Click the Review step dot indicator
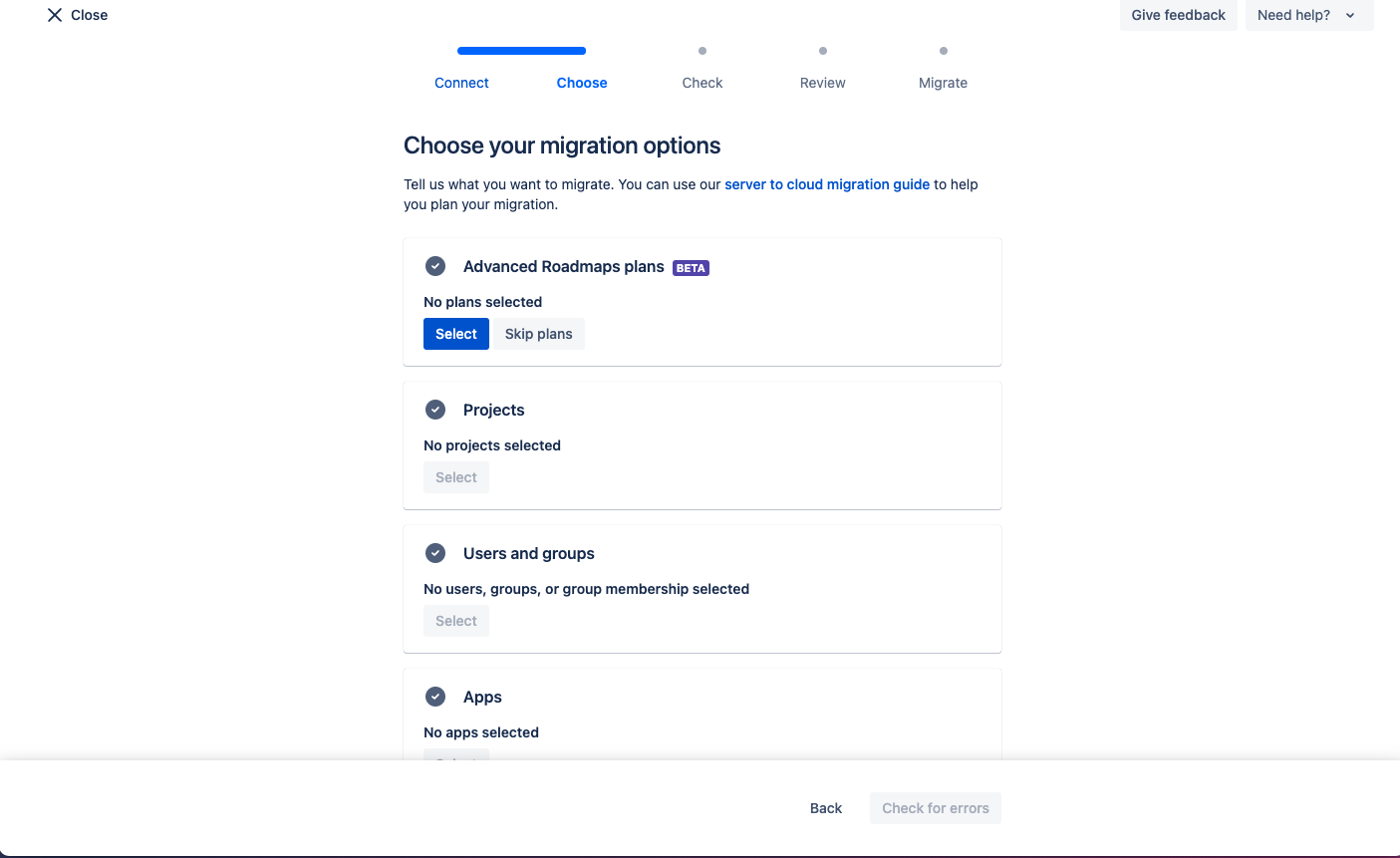This screenshot has width=1400, height=858. coord(823,51)
